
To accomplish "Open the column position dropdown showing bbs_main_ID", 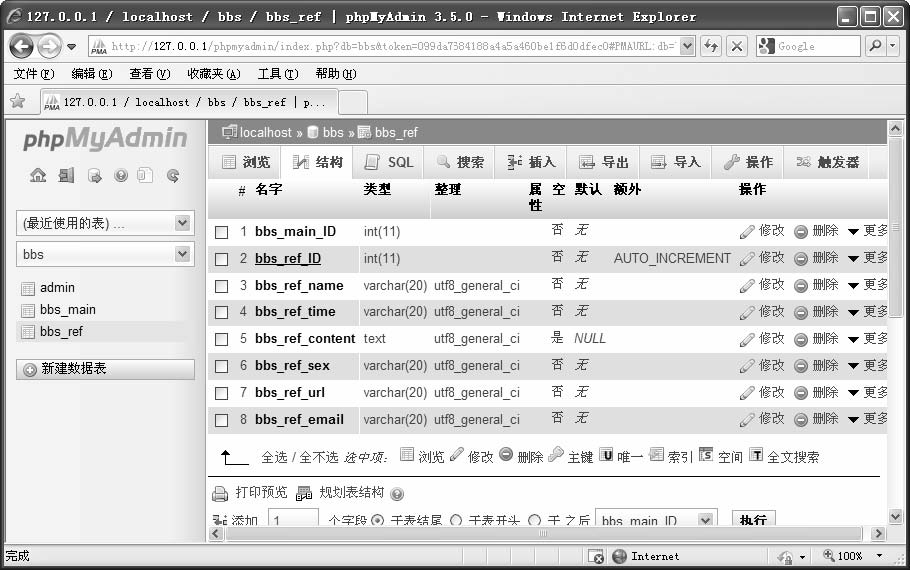I will point(656,520).
